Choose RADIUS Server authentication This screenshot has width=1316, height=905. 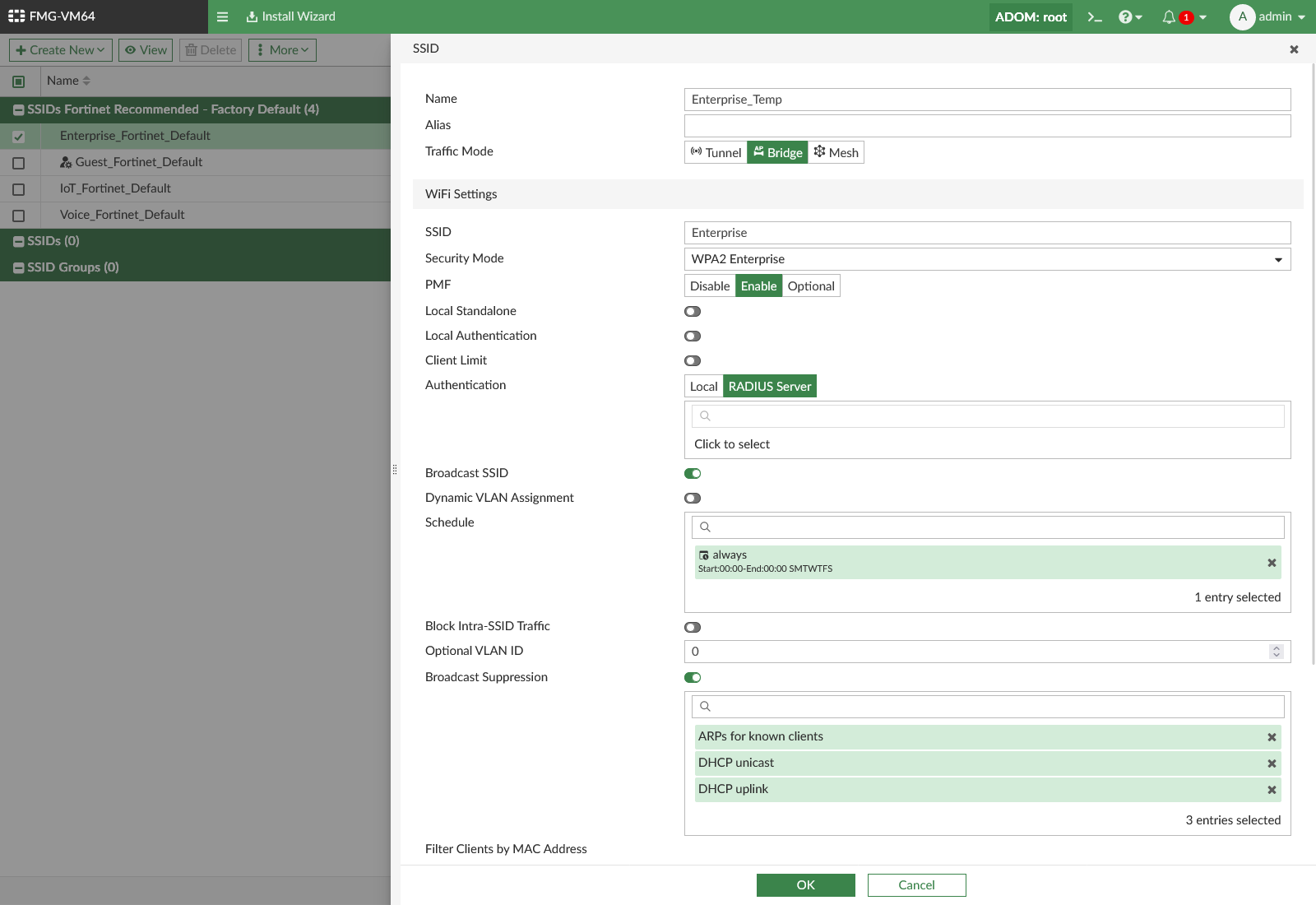pos(770,386)
